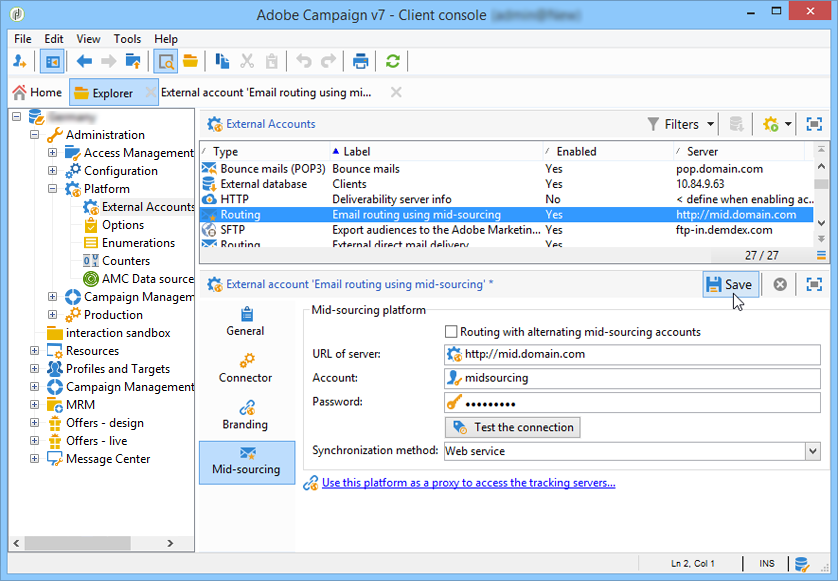Viewport: 838px width, 581px height.
Task: Select Enumerations in the tree
Action: (x=138, y=243)
